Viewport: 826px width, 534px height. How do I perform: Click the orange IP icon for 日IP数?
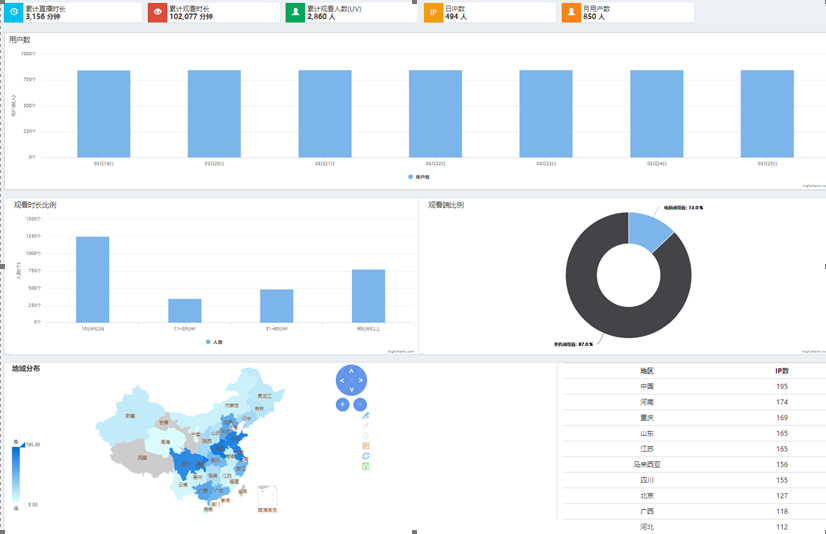(434, 12)
